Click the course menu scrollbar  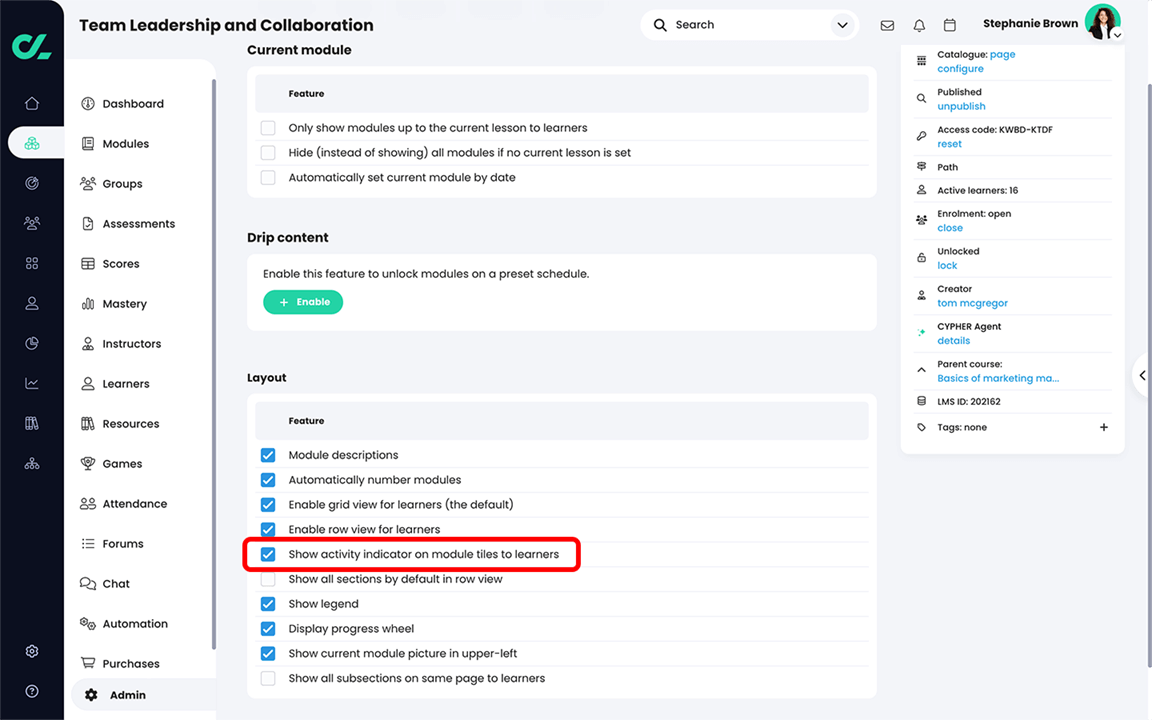pos(214,364)
